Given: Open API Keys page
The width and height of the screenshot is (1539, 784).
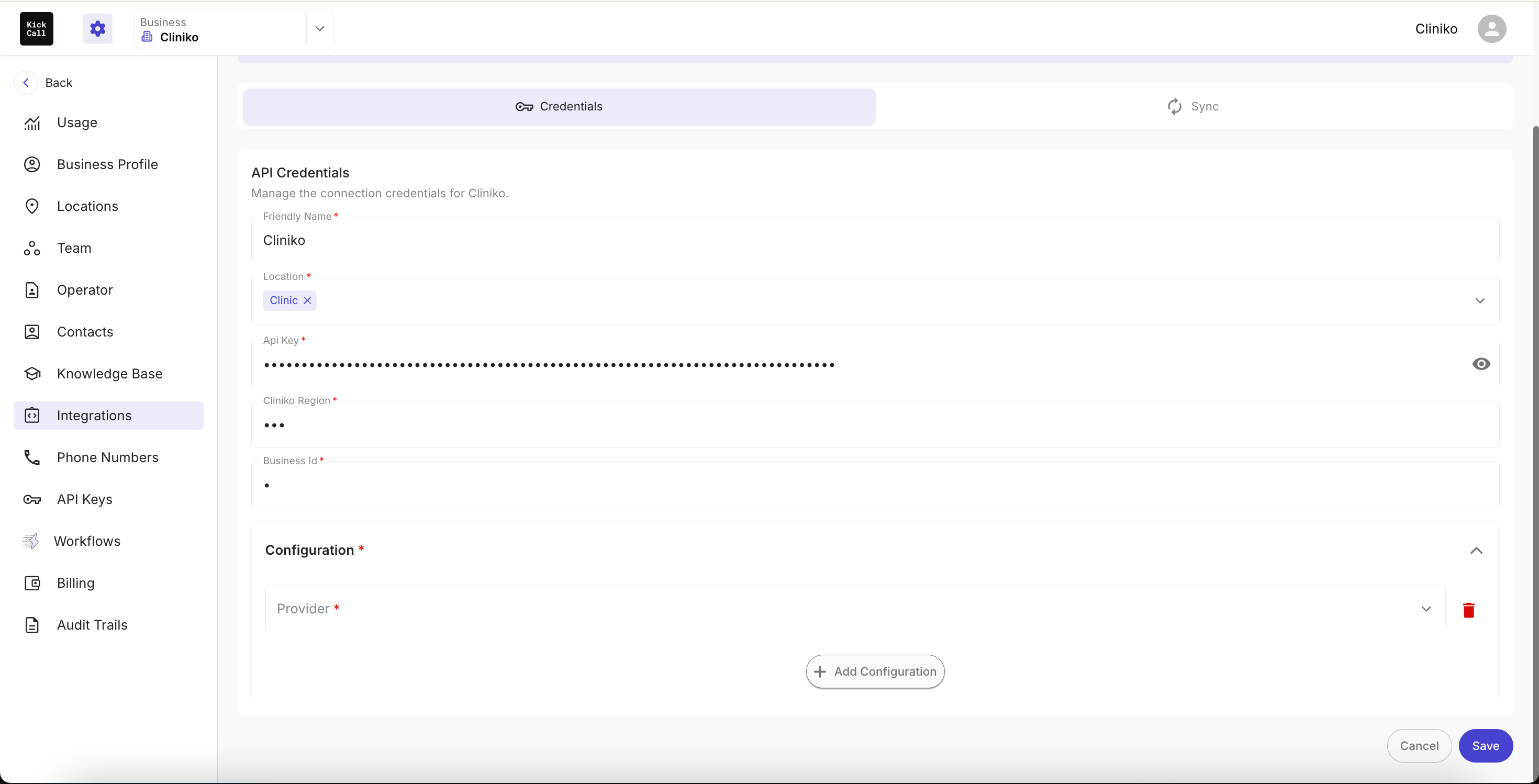Looking at the screenshot, I should (x=109, y=499).
